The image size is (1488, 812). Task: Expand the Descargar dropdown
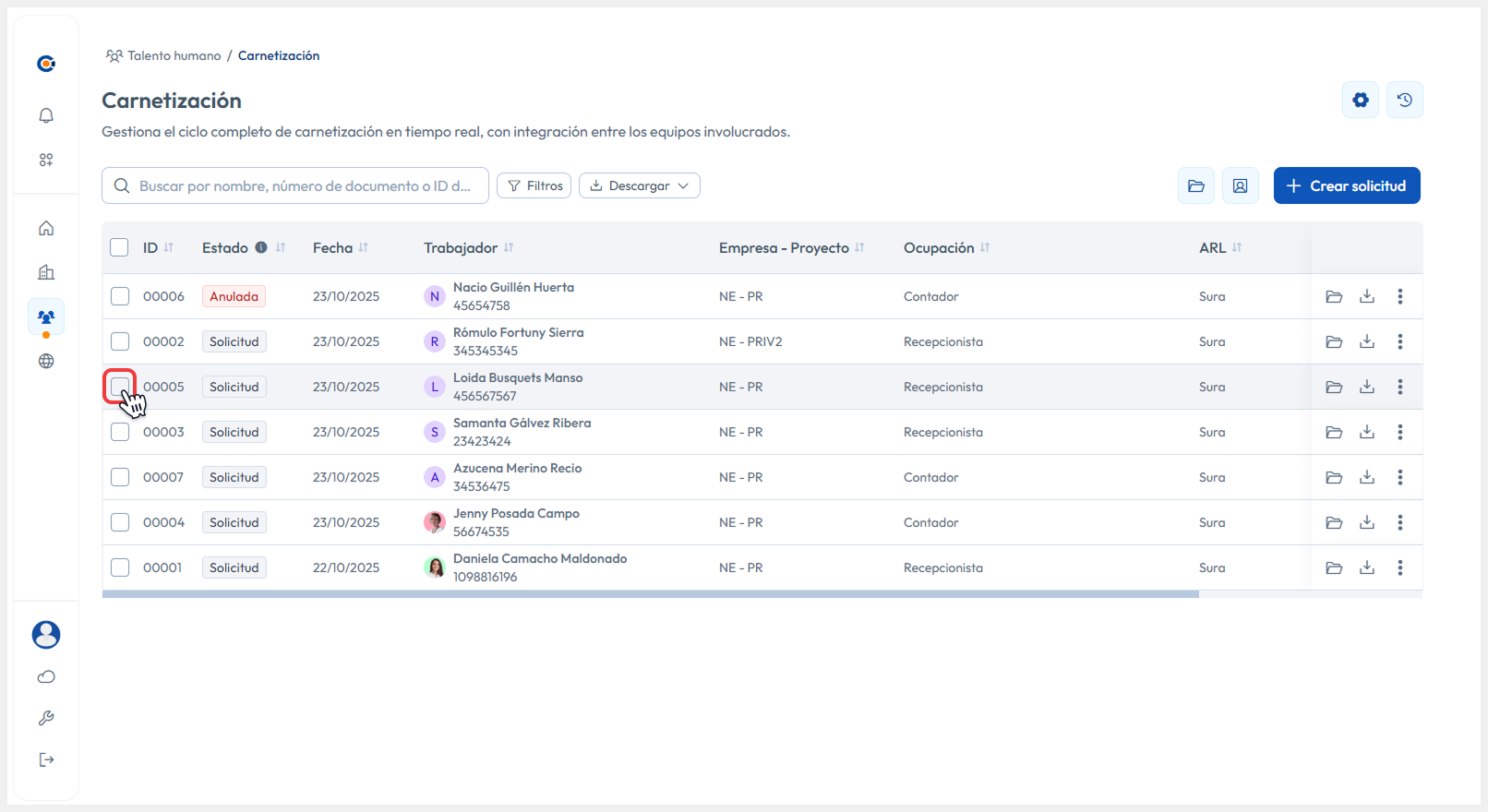639,185
